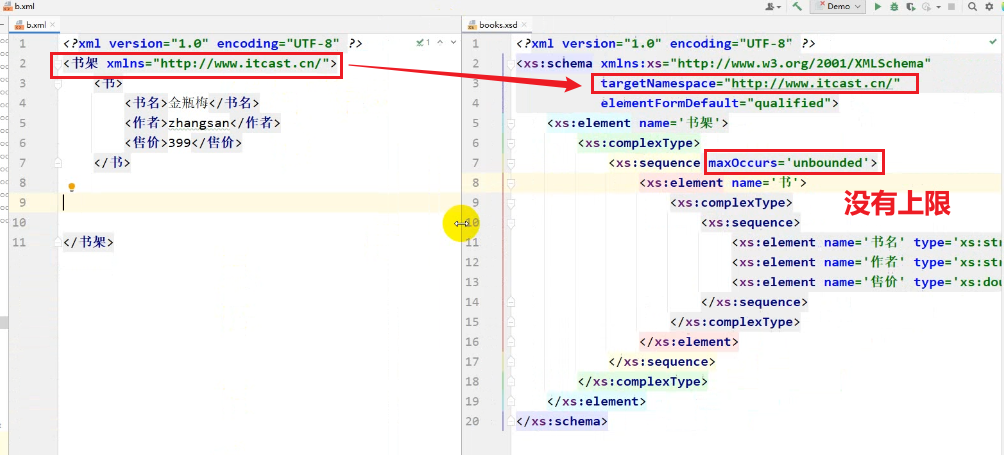This screenshot has height=455, width=1004.
Task: Collapse xs:sequence fold on books.xsd line 7
Action: (x=511, y=163)
